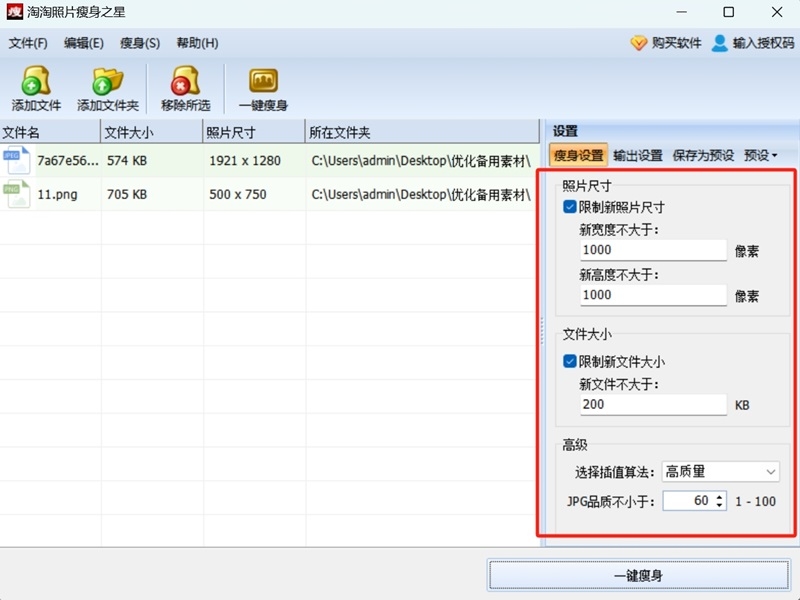Click the Settings (设置) panel header
The image size is (800, 600).
pos(565,131)
